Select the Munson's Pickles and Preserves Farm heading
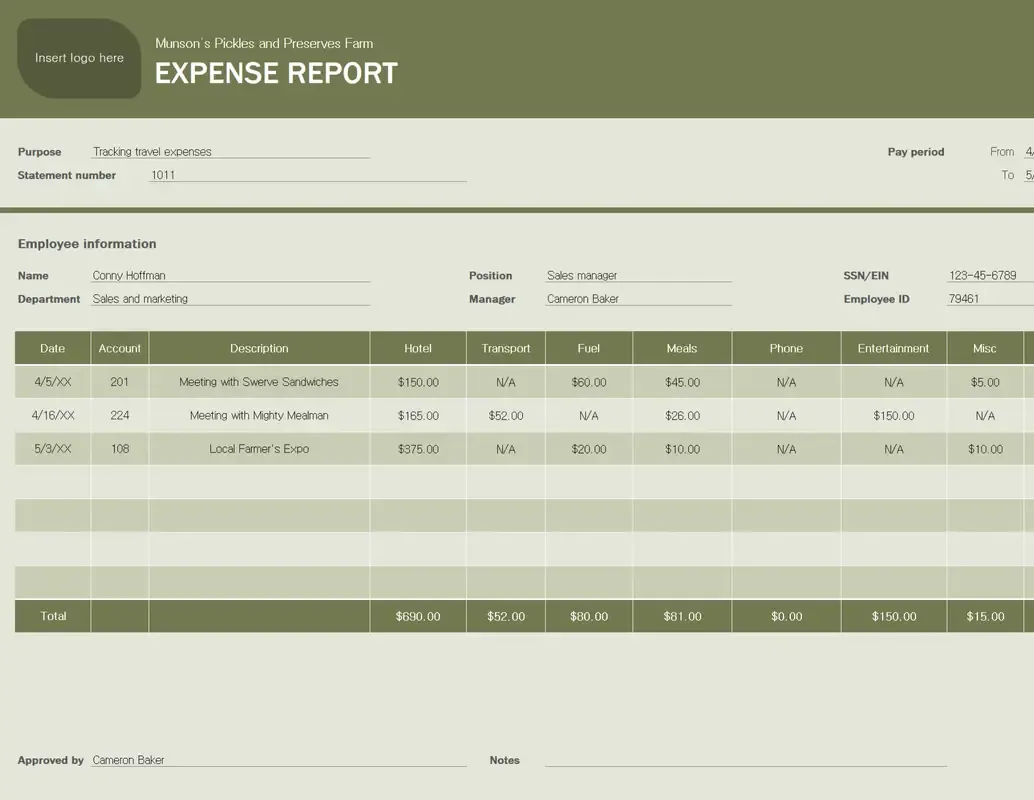The height and width of the screenshot is (800, 1034). pyautogui.click(x=264, y=44)
